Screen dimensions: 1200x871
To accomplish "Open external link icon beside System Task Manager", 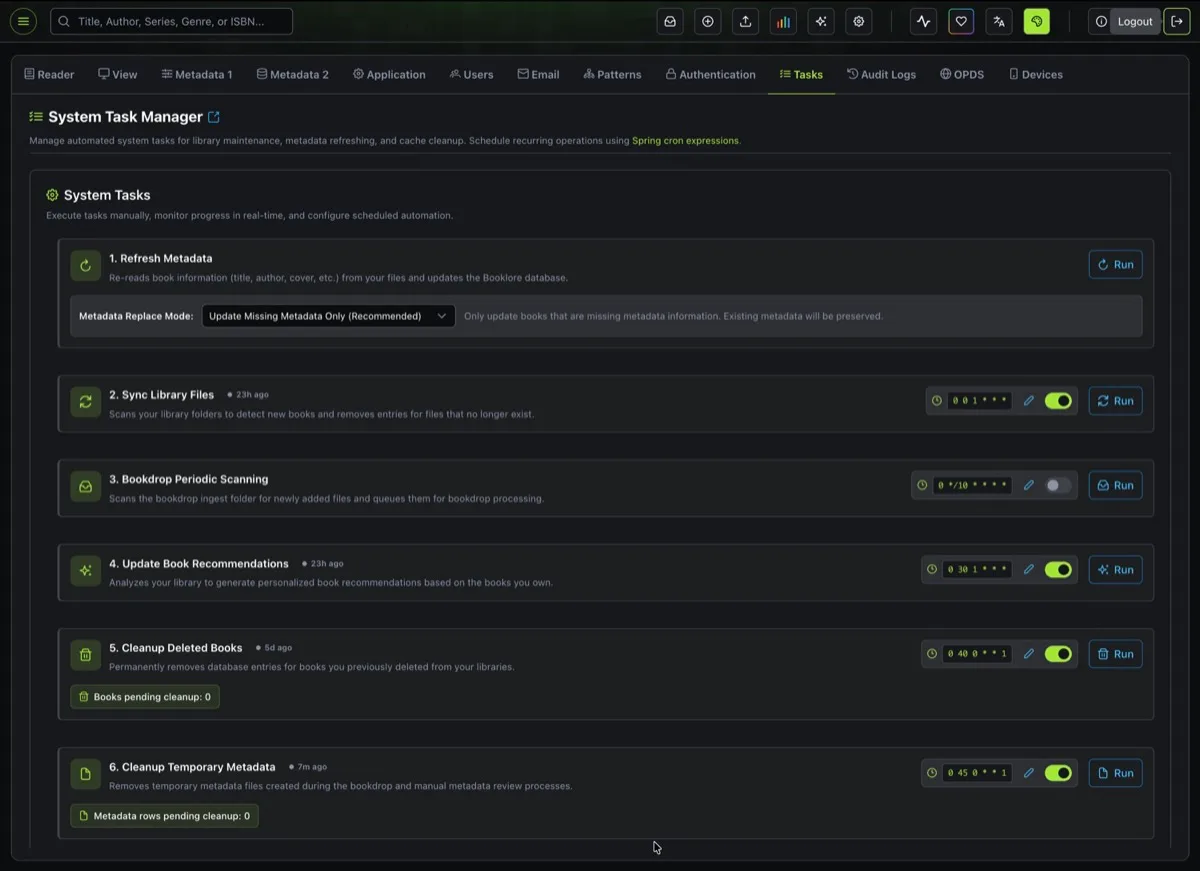I will click(x=214, y=117).
